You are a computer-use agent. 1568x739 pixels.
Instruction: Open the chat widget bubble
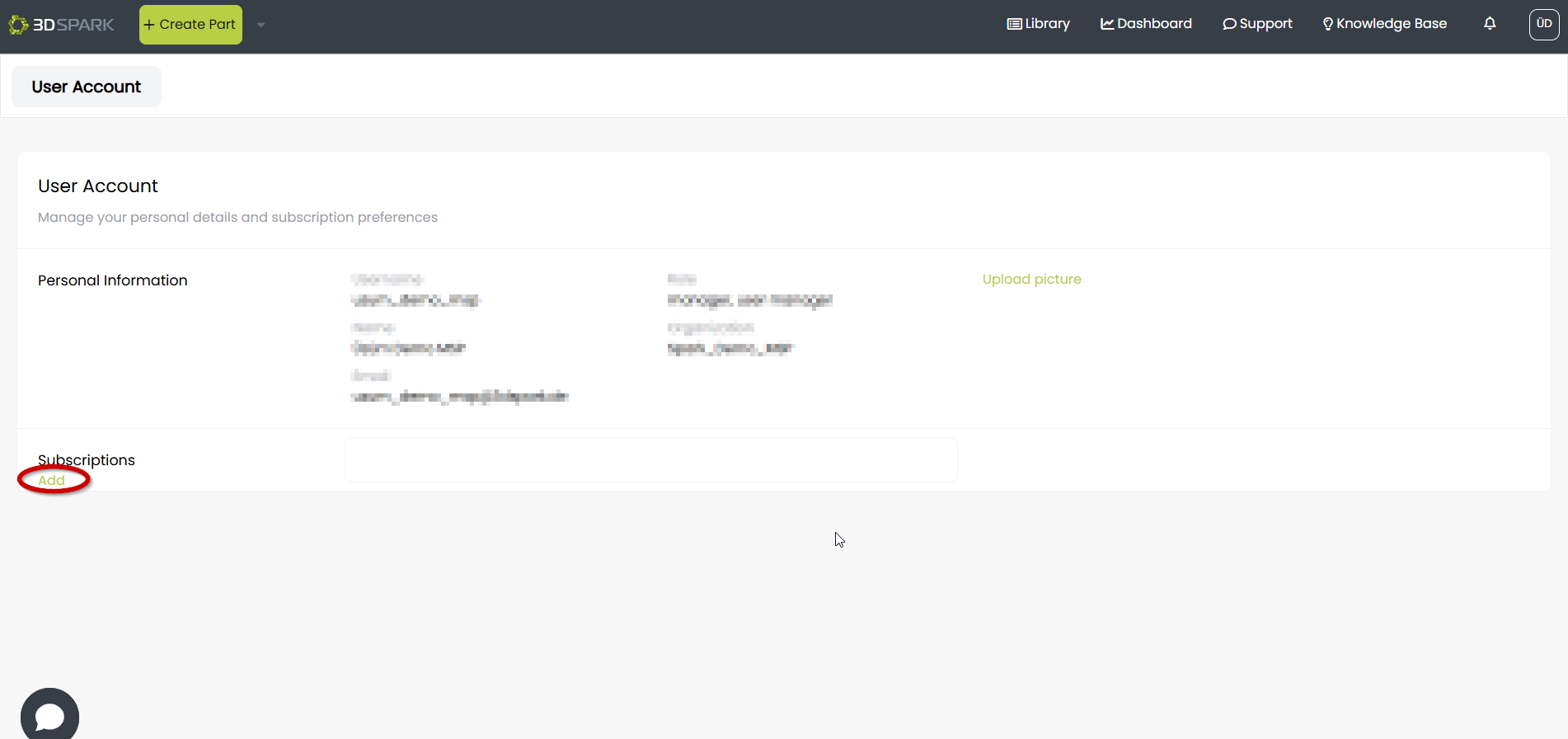click(x=49, y=716)
